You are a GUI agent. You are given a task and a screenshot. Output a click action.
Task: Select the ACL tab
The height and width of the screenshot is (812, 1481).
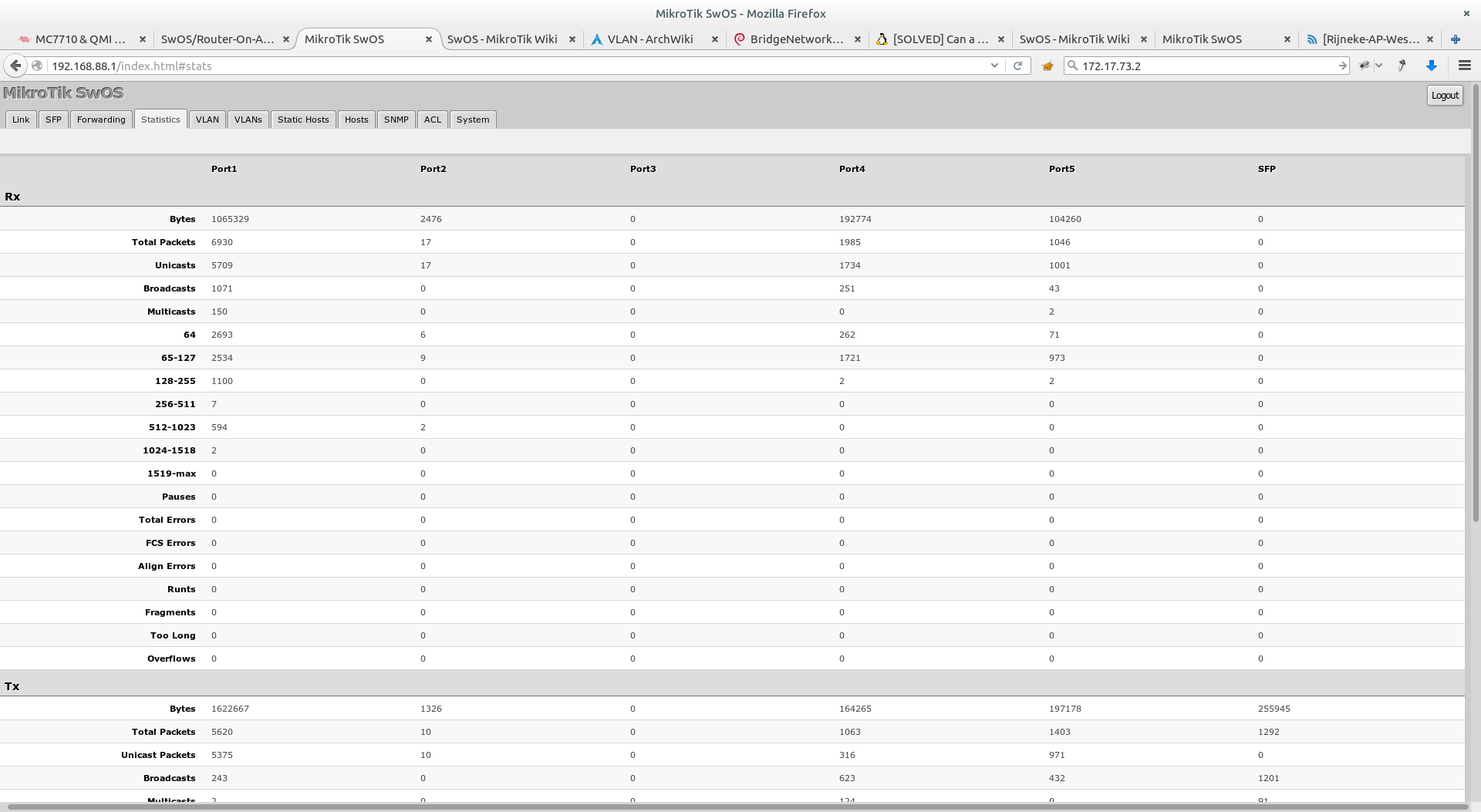coord(432,120)
